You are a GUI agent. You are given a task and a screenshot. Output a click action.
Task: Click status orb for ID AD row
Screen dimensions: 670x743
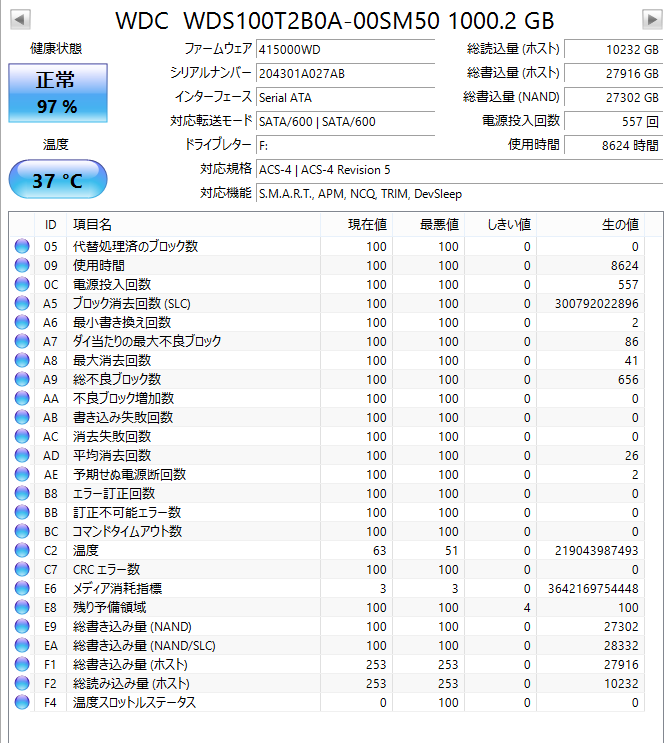tap(22, 455)
